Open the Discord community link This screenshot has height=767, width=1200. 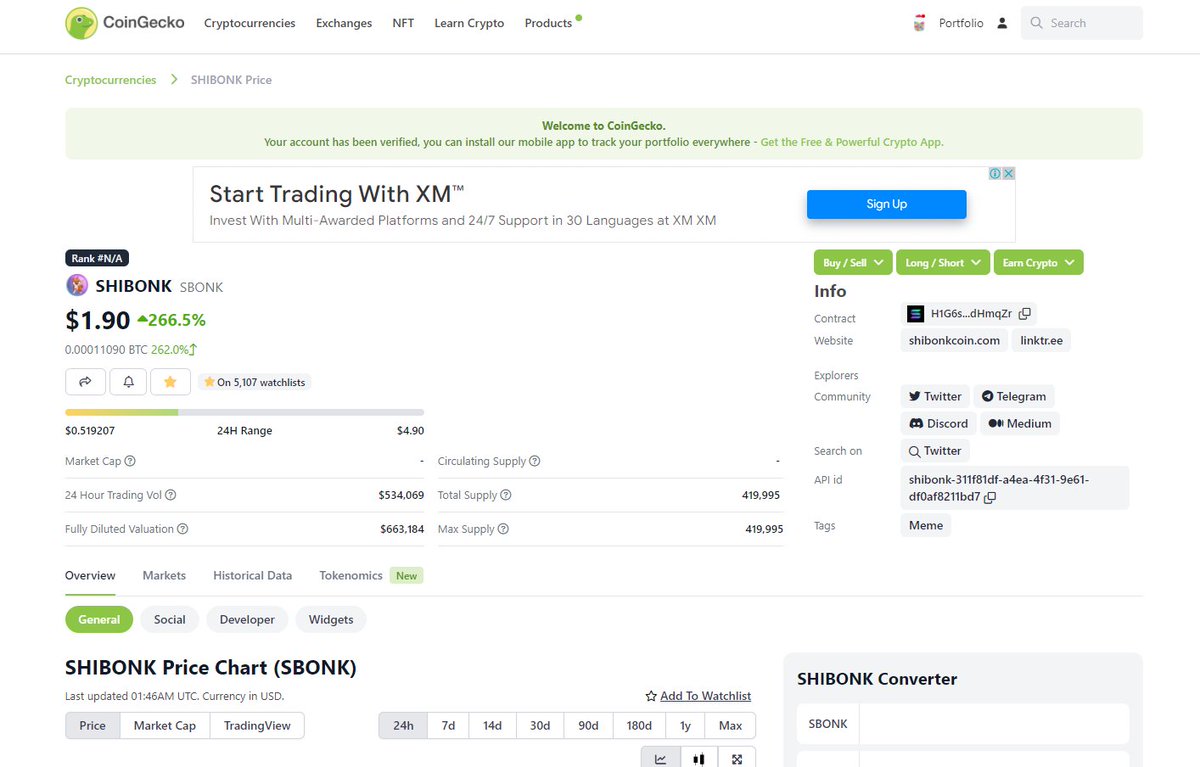click(x=938, y=424)
